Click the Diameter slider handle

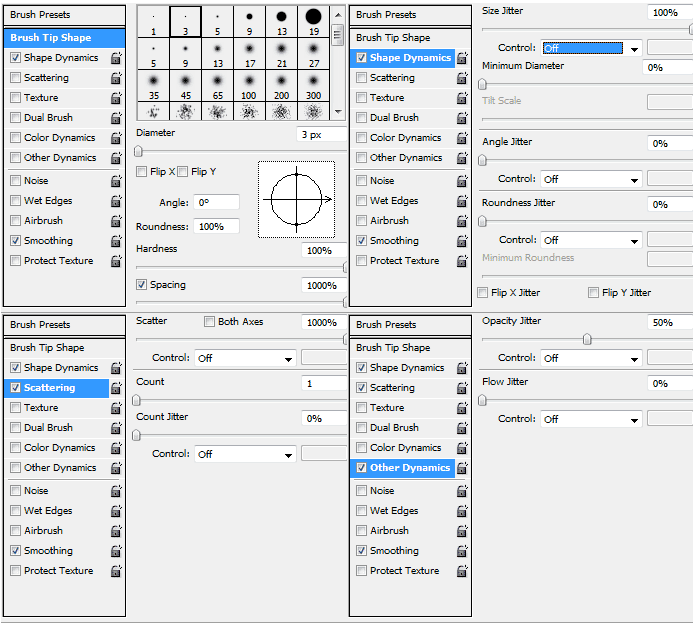138,152
